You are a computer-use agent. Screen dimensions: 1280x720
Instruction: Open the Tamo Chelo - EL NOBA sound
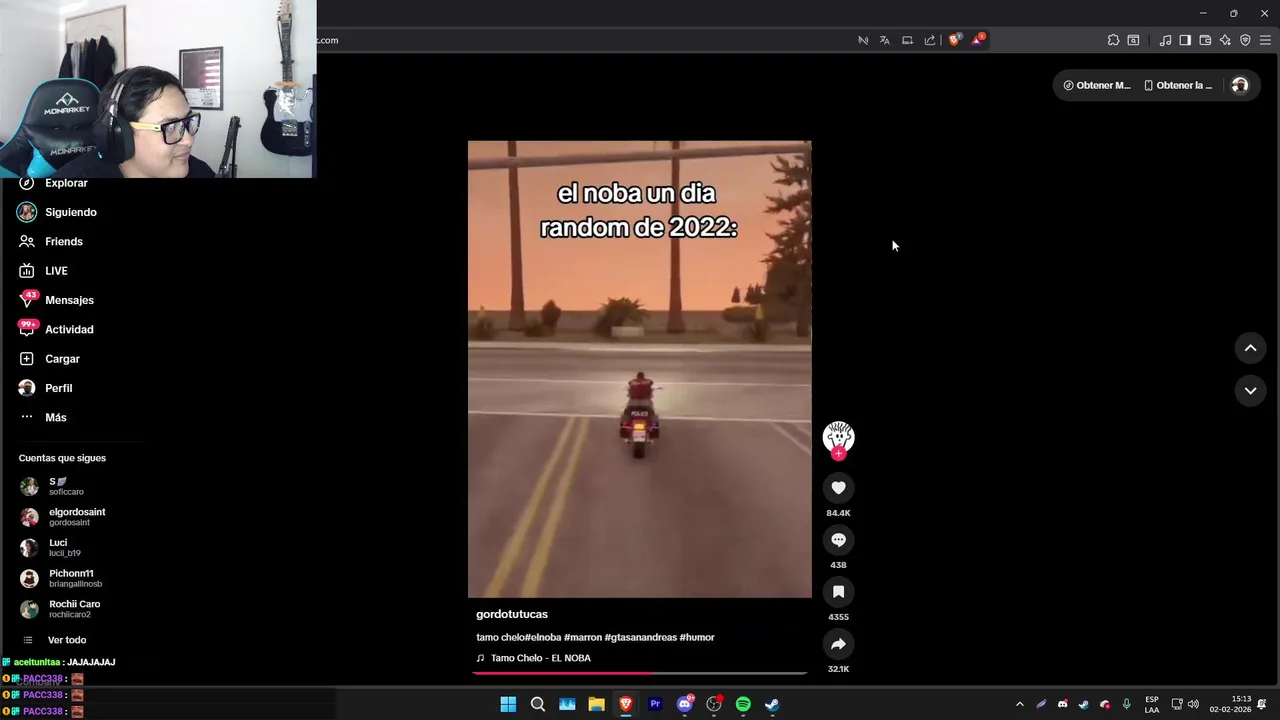[x=540, y=658]
